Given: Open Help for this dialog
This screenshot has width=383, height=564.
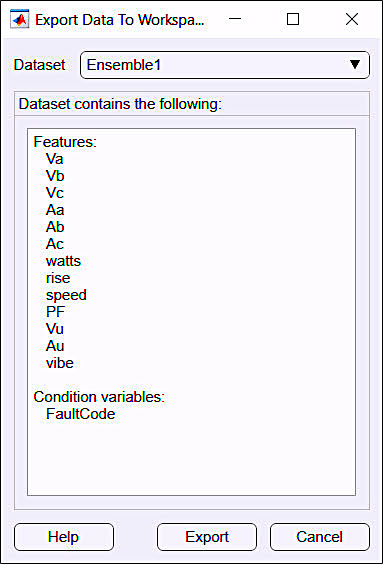Looking at the screenshot, I should [64, 537].
